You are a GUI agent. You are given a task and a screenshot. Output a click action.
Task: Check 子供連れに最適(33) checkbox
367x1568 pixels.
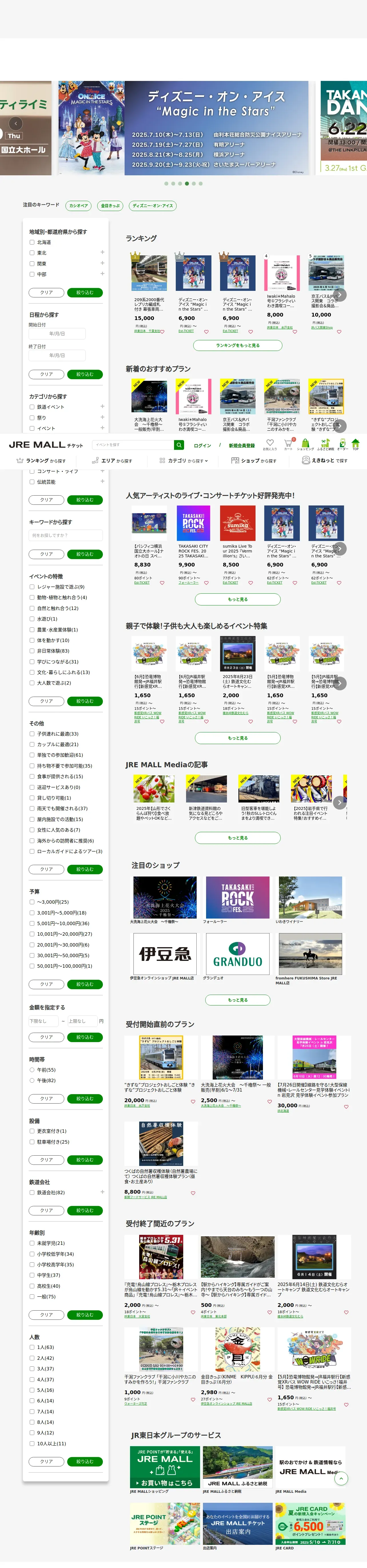click(x=32, y=734)
